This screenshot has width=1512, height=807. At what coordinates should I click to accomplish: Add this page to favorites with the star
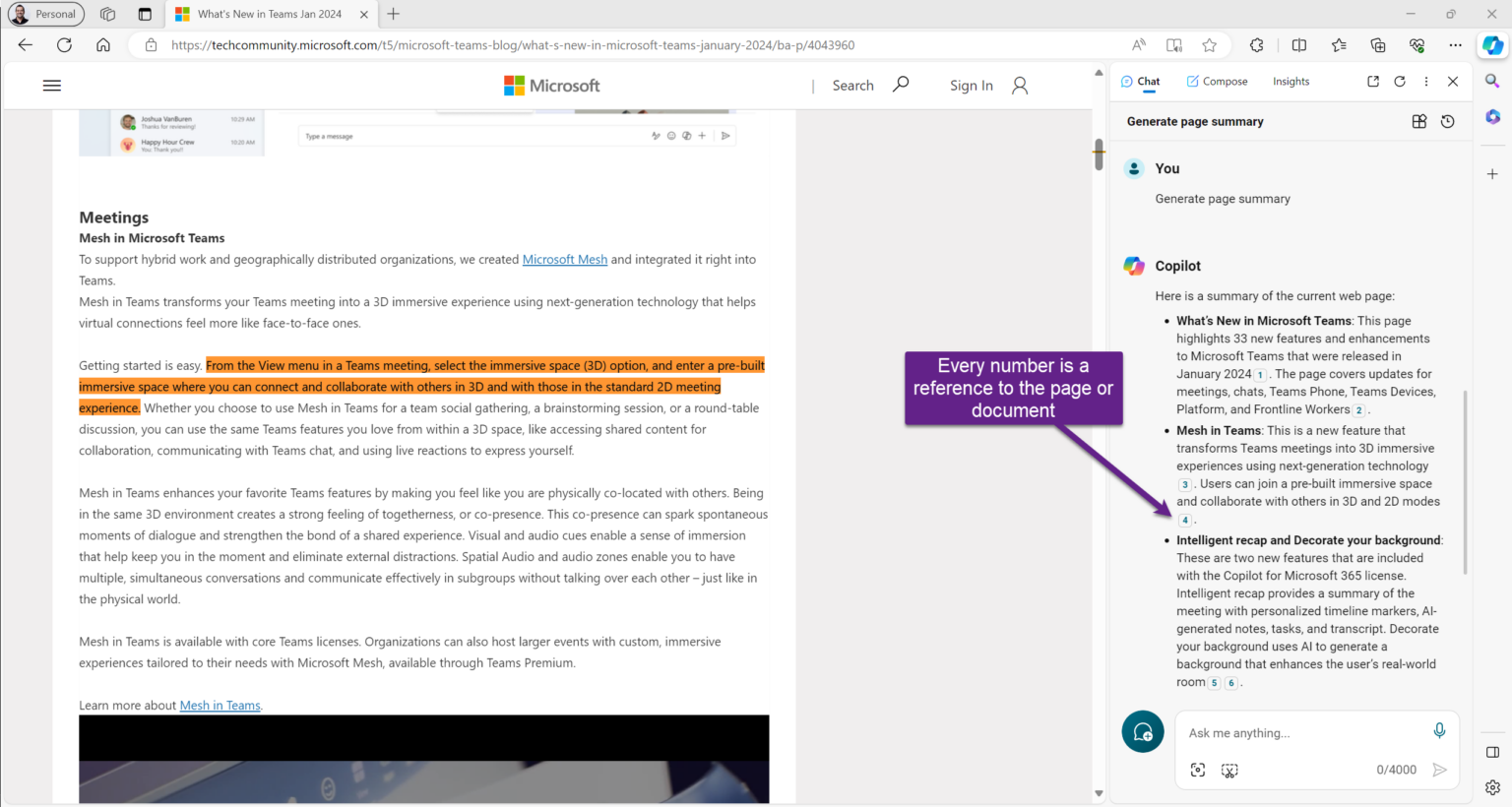point(1209,44)
